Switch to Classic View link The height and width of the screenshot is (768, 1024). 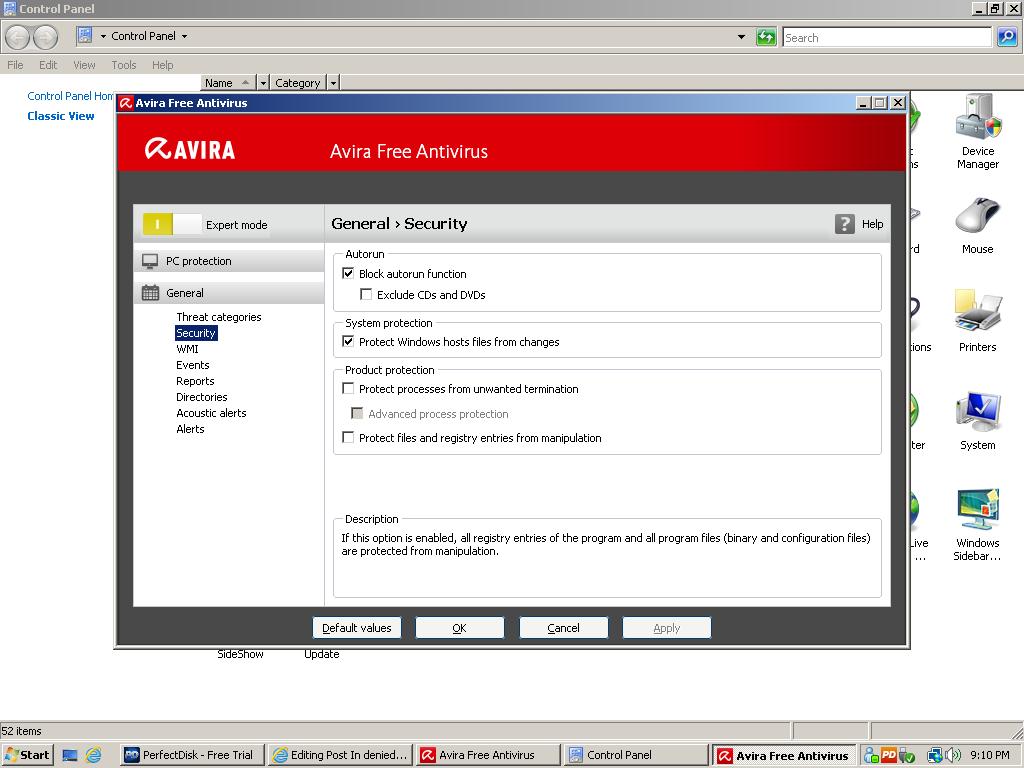[x=61, y=116]
